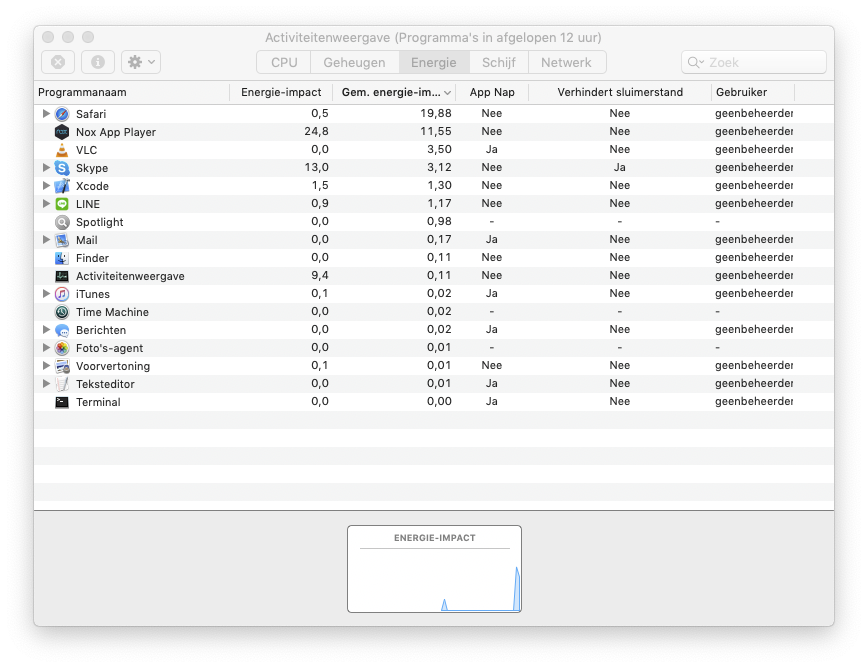Expand the iTunes disclosure triangle
The image size is (868, 668).
pos(46,293)
